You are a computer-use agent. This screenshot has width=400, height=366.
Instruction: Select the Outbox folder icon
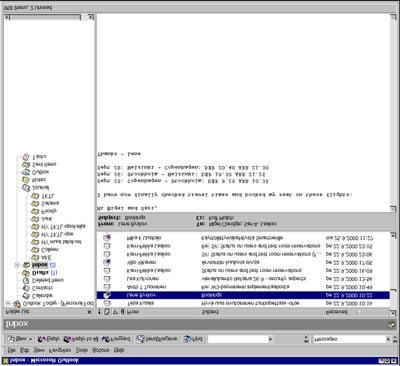[x=26, y=172]
